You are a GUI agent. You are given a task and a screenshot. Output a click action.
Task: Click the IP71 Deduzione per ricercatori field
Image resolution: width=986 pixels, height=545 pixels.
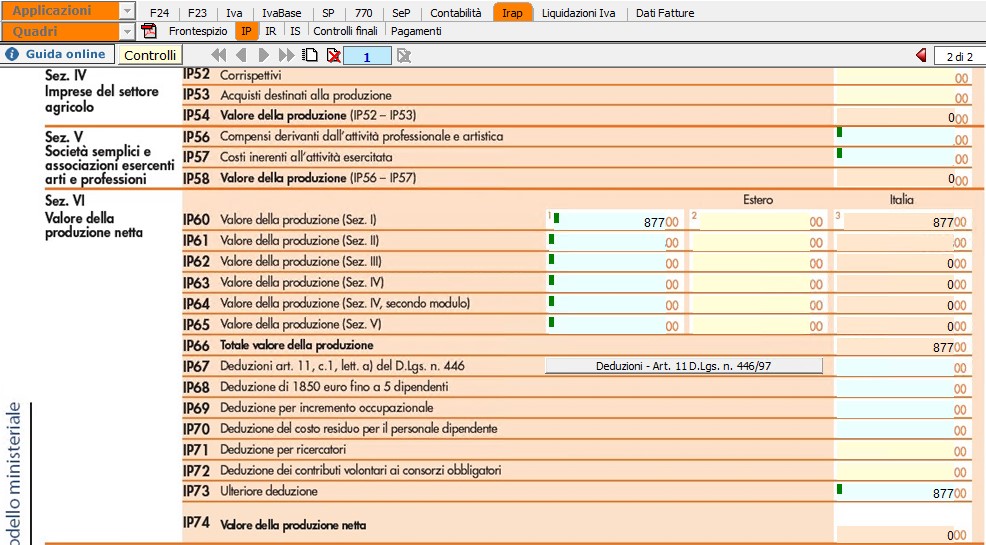pyautogui.click(x=902, y=450)
